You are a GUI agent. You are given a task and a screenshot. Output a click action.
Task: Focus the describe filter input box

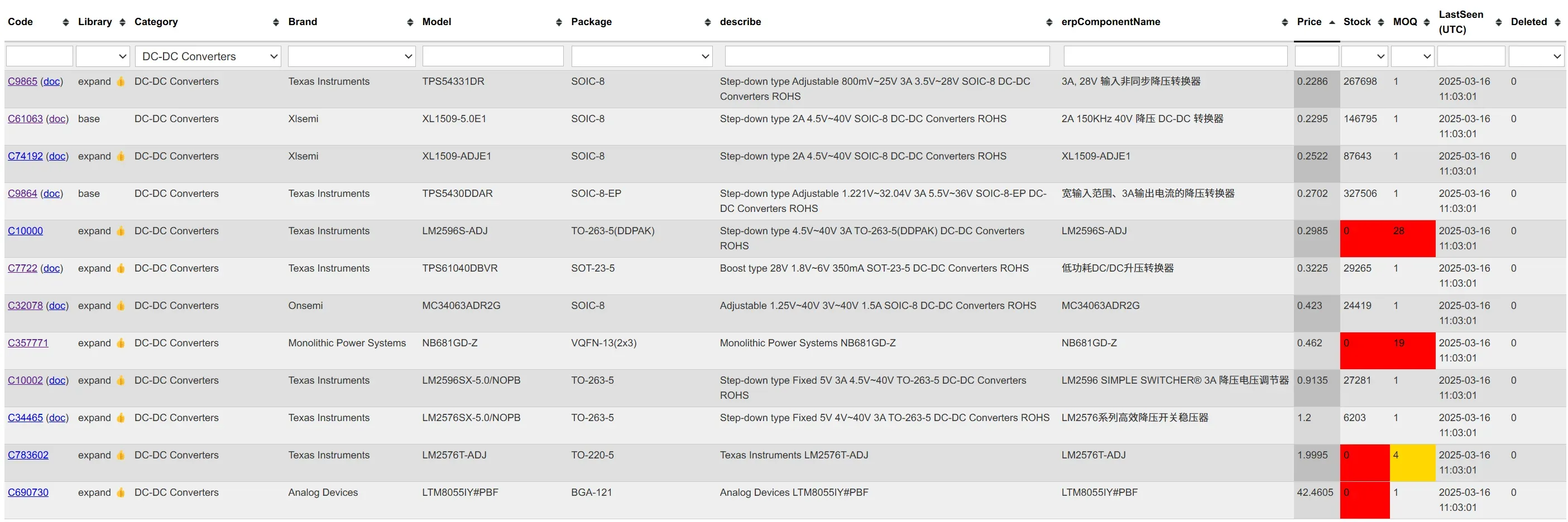point(887,56)
